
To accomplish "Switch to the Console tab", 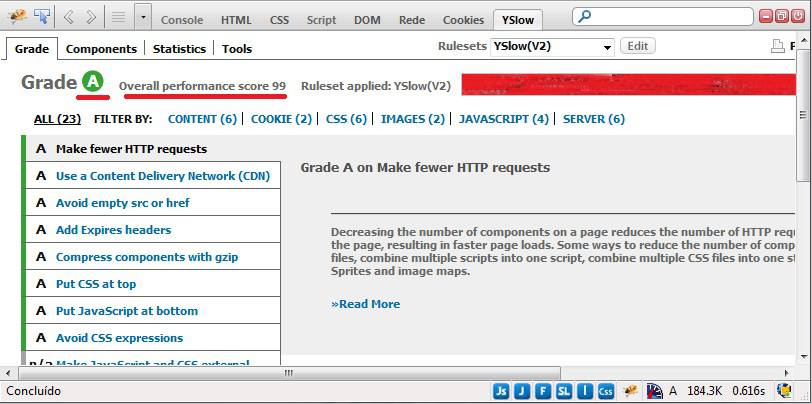I will 182,20.
